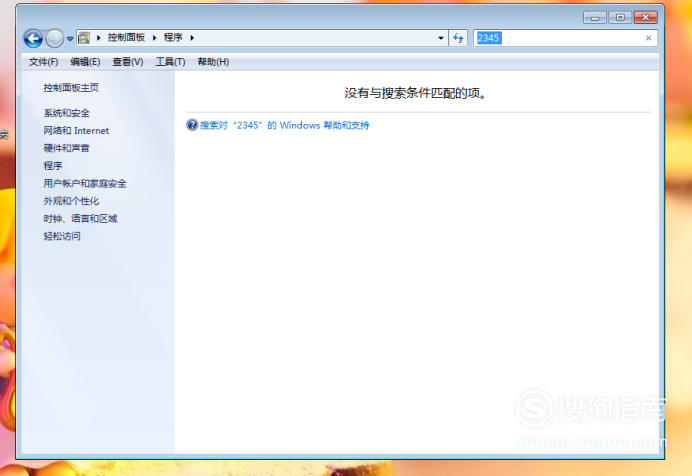Open 轻松访问 category
Screen dimensions: 692x476
point(62,236)
